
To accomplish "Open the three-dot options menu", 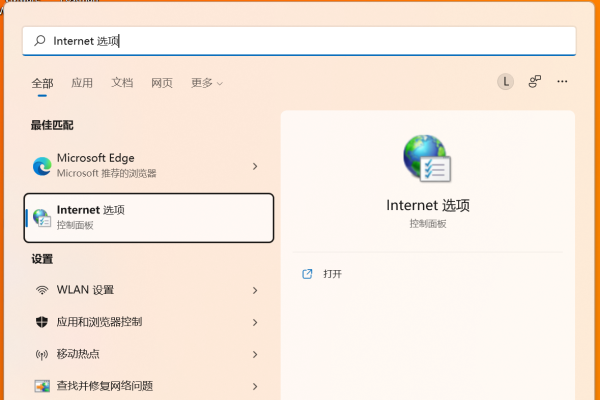I will pyautogui.click(x=562, y=82).
